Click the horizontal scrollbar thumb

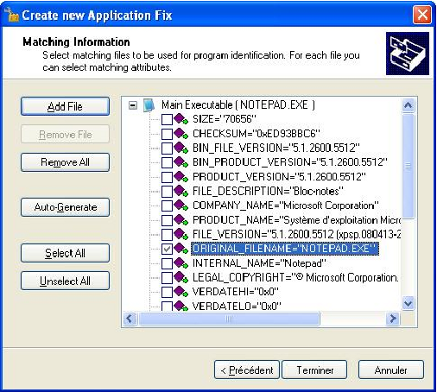(x=229, y=319)
